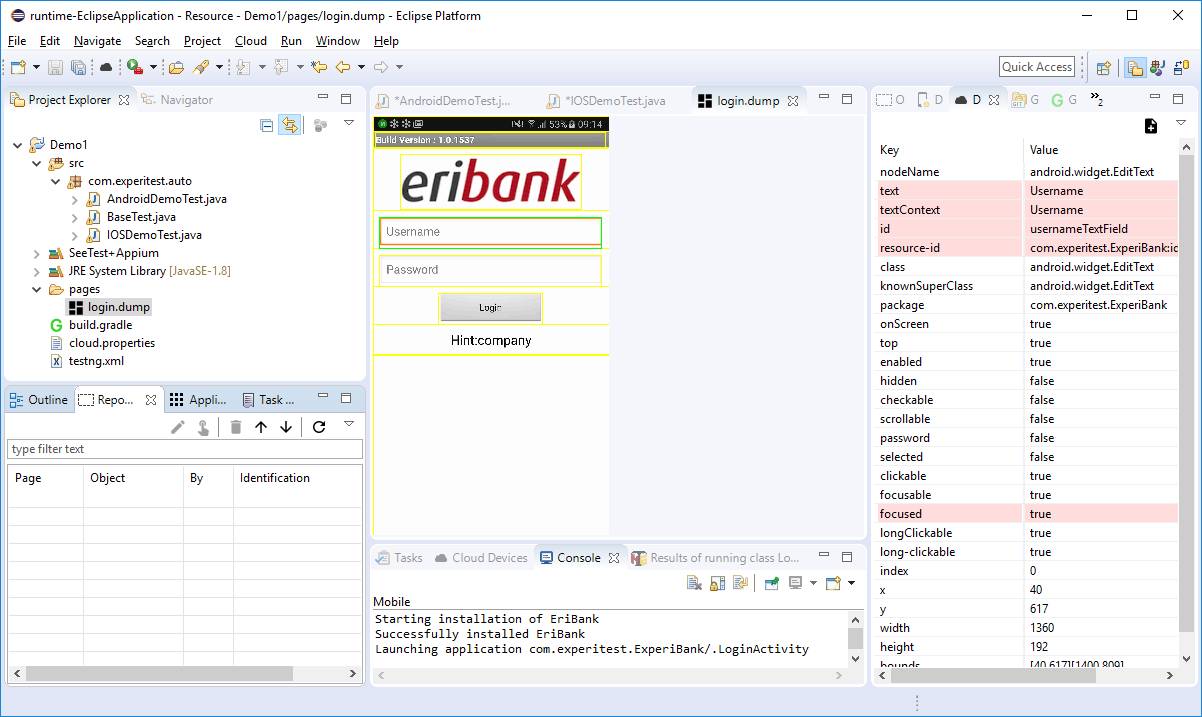Open the flashlight search dropdown arrow
Image resolution: width=1202 pixels, height=717 pixels.
(219, 67)
